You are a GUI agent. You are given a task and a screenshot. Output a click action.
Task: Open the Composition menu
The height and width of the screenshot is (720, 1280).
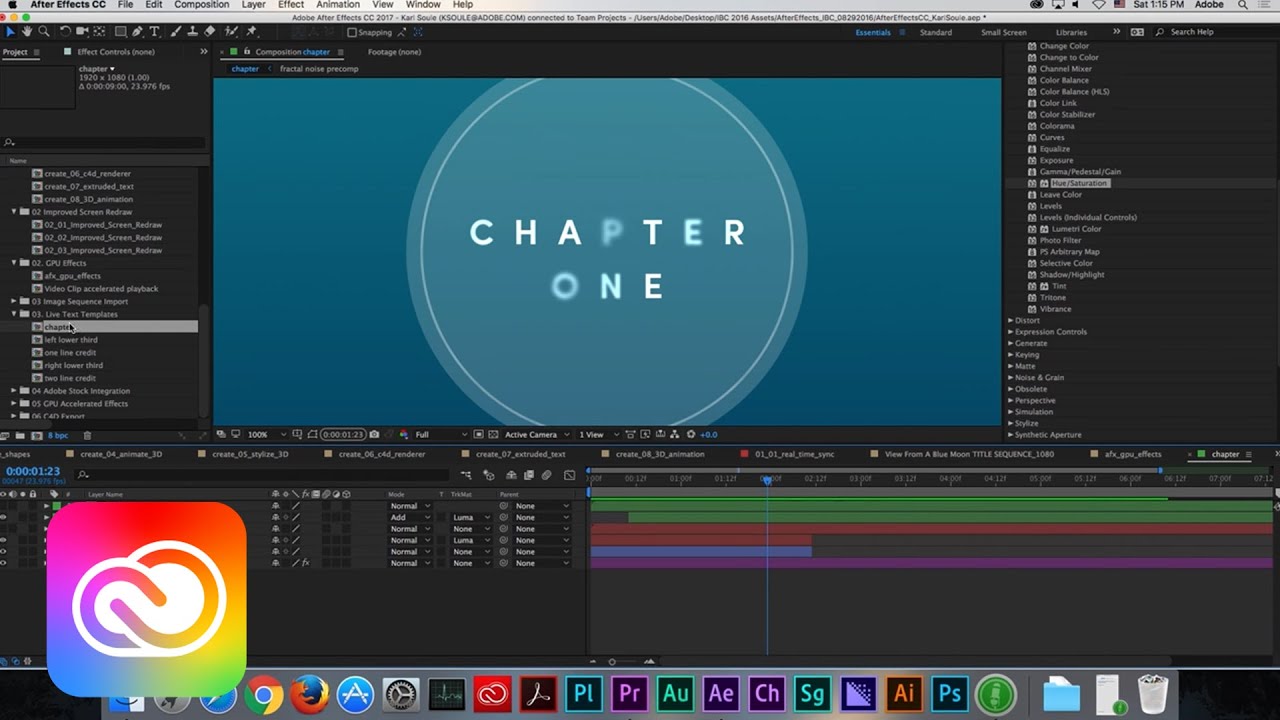202,5
